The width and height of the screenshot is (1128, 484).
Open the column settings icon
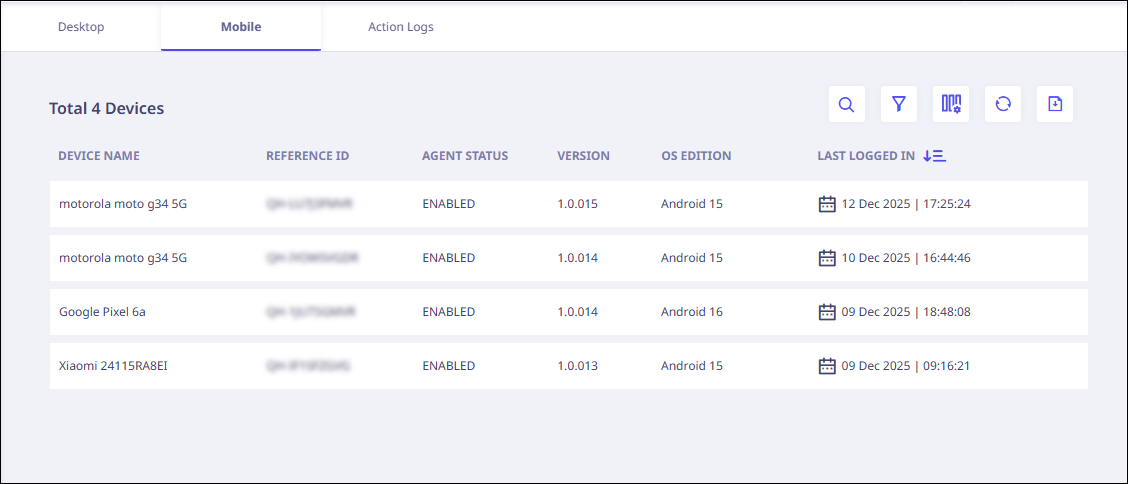pyautogui.click(x=951, y=104)
